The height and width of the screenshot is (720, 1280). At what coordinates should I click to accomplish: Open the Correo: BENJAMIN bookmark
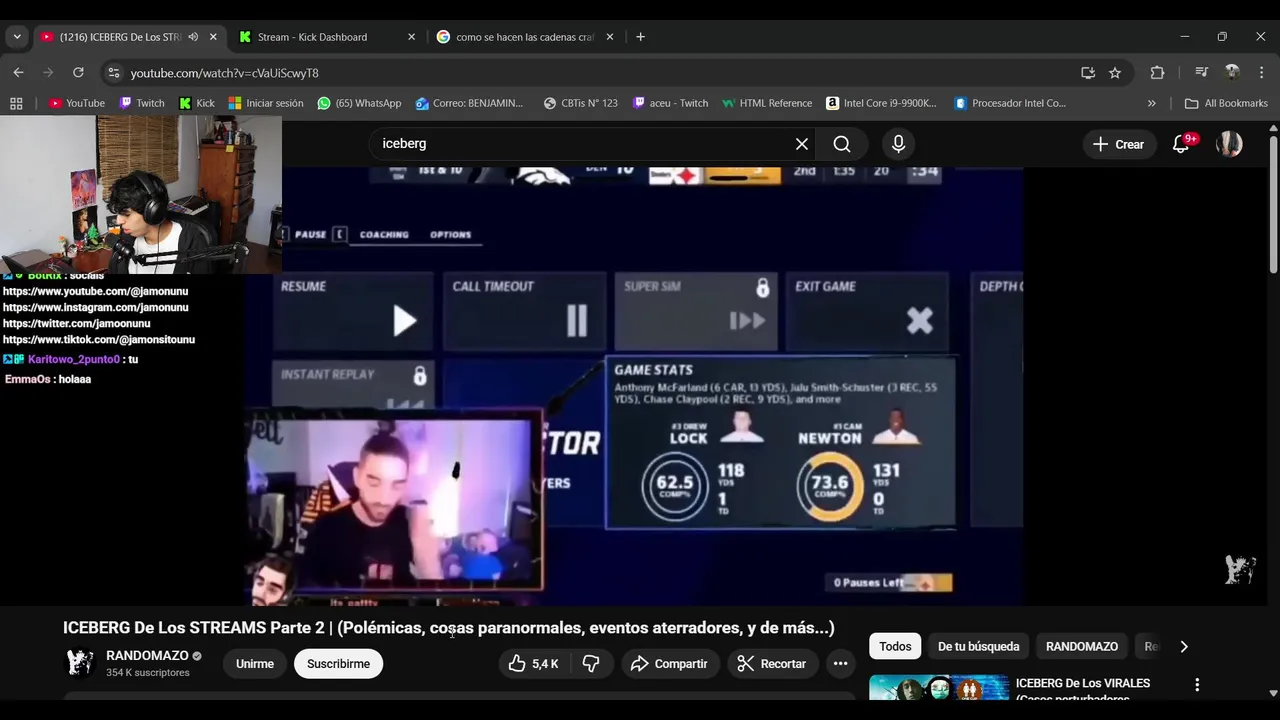coord(470,103)
